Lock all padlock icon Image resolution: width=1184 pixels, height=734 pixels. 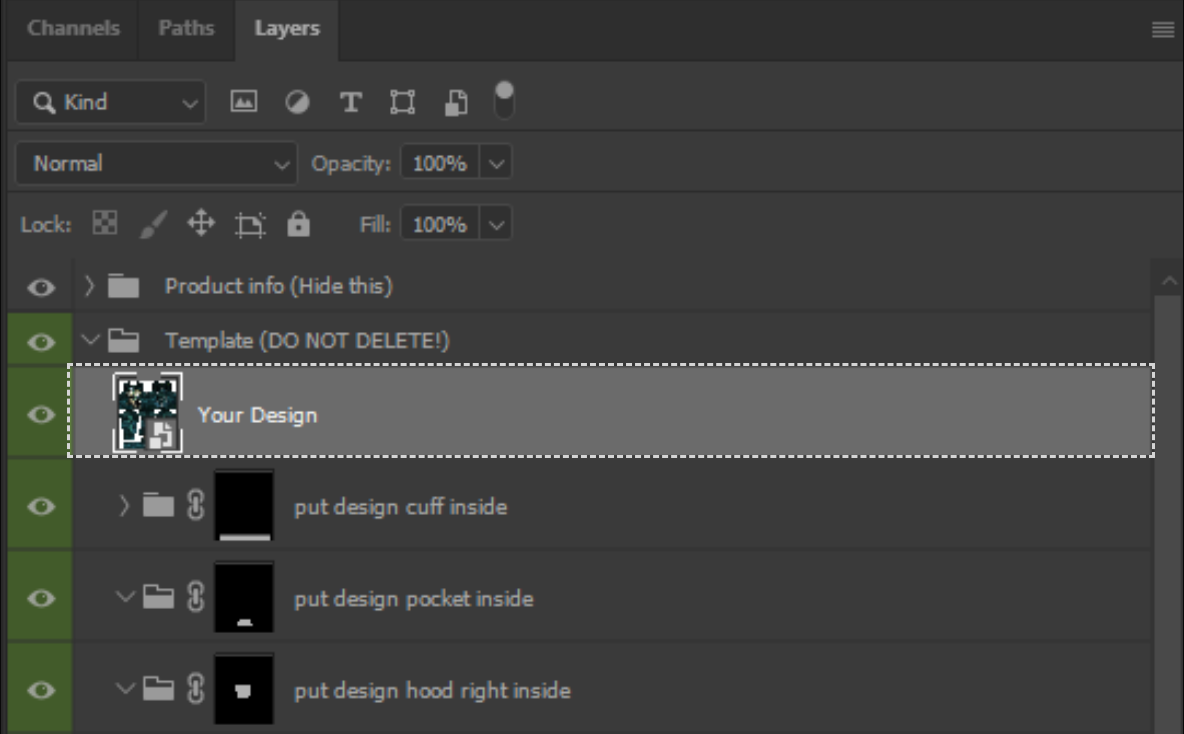298,224
